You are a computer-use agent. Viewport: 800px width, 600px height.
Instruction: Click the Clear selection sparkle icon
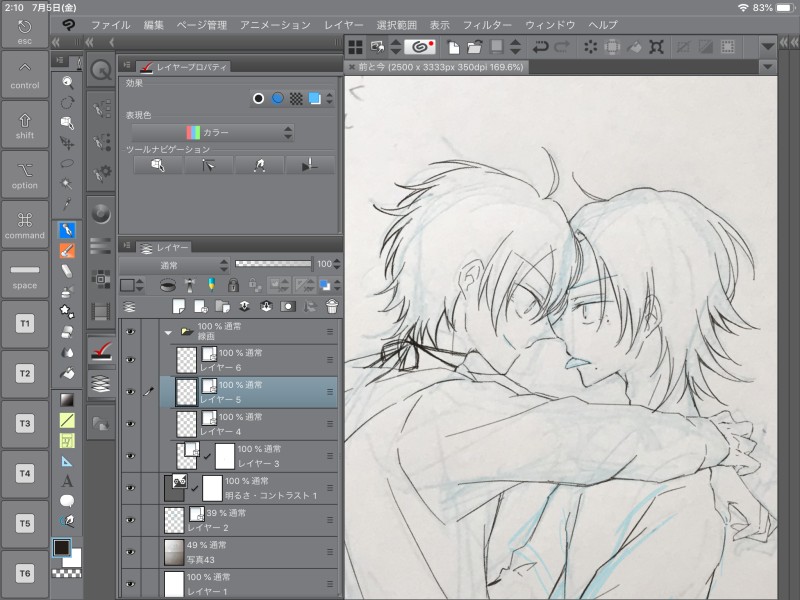590,47
